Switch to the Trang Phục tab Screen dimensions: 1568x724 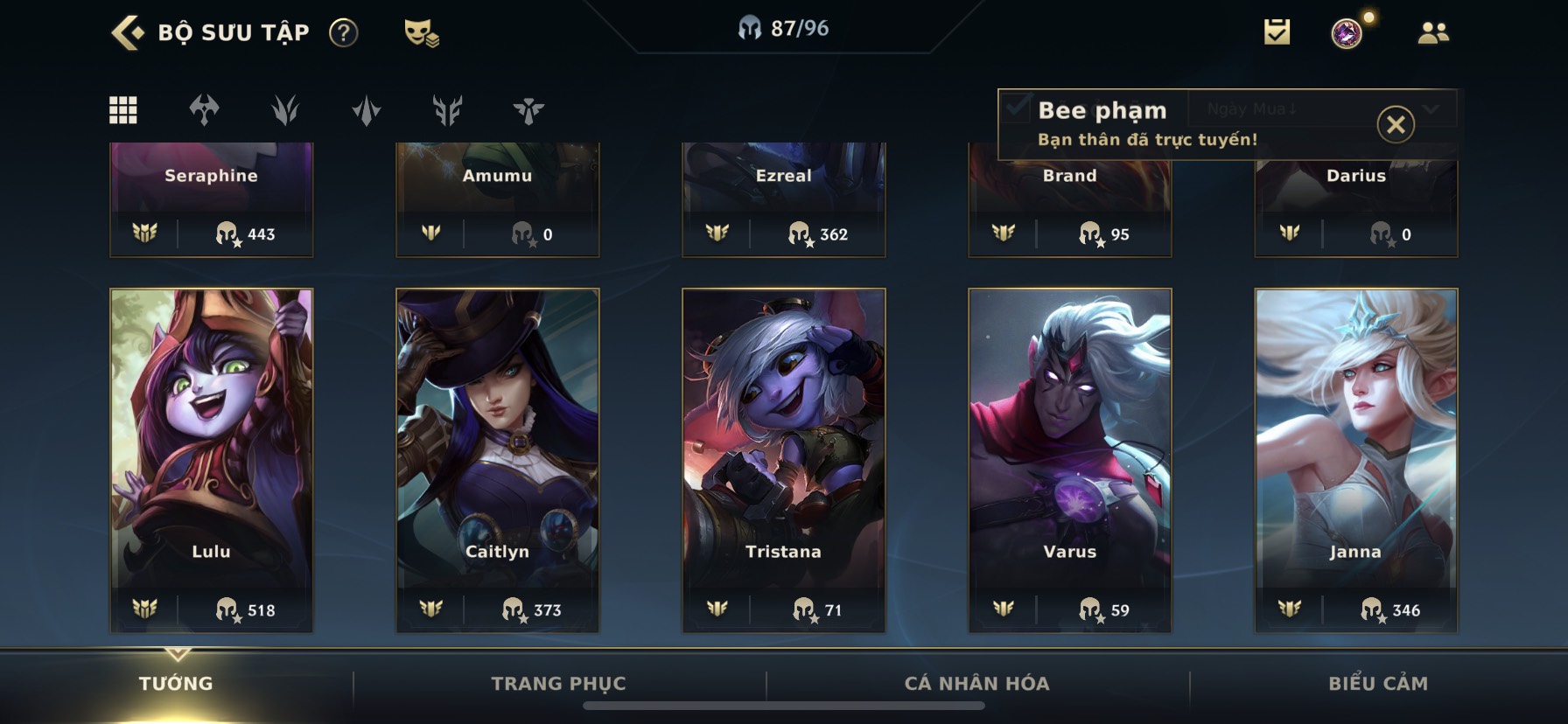click(558, 684)
